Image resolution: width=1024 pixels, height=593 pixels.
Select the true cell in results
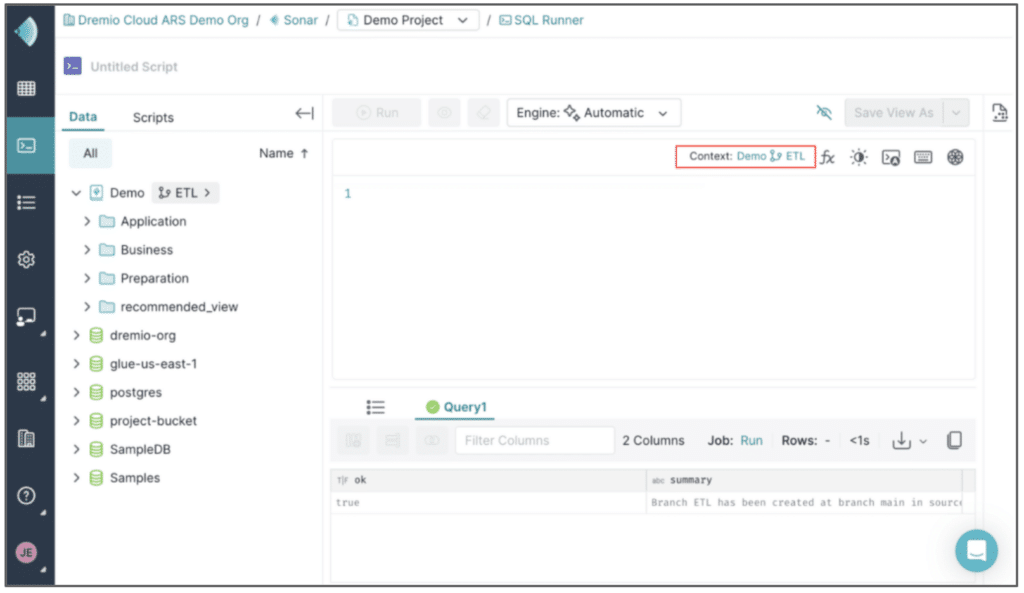click(x=488, y=503)
